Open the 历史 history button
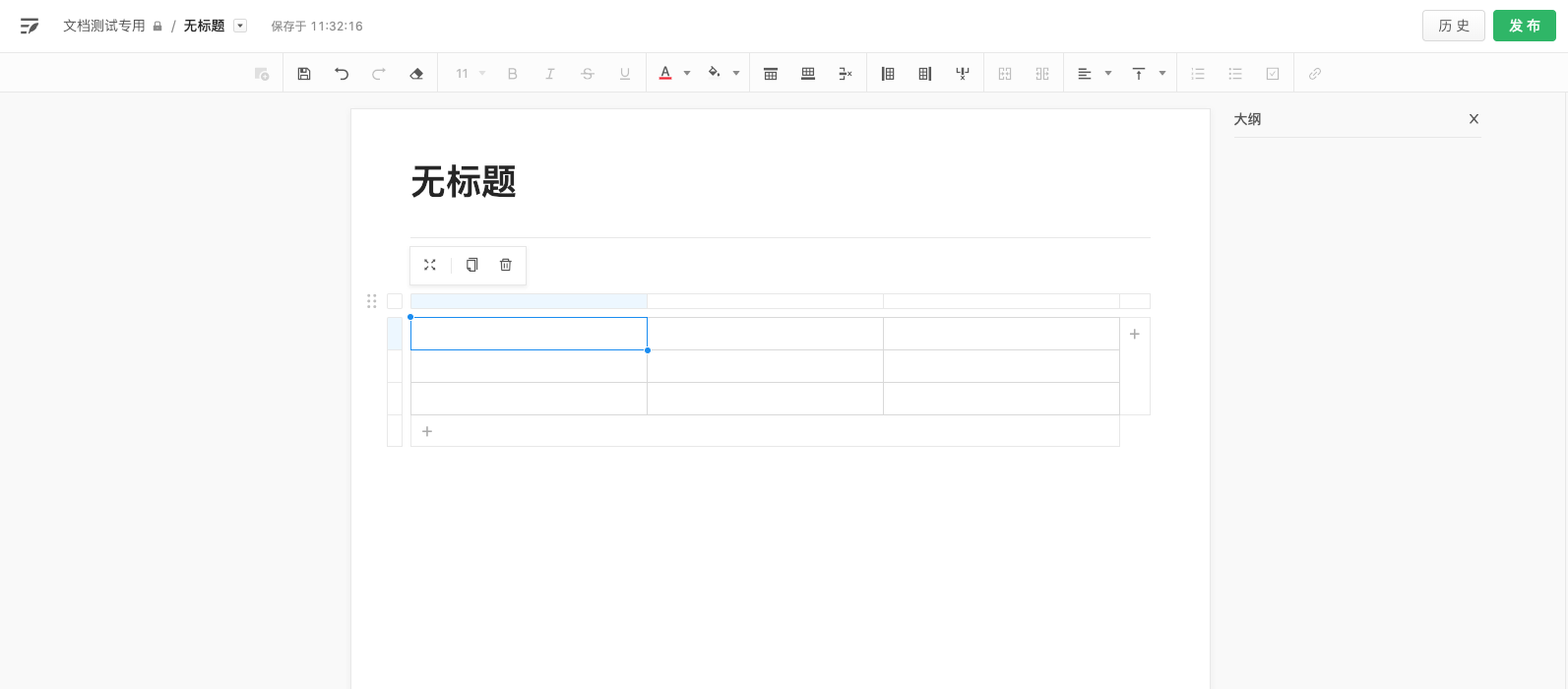 (1453, 26)
